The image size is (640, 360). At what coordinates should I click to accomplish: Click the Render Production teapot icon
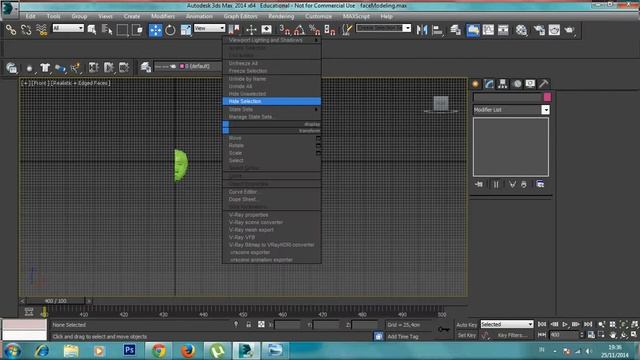pyautogui.click(x=569, y=30)
